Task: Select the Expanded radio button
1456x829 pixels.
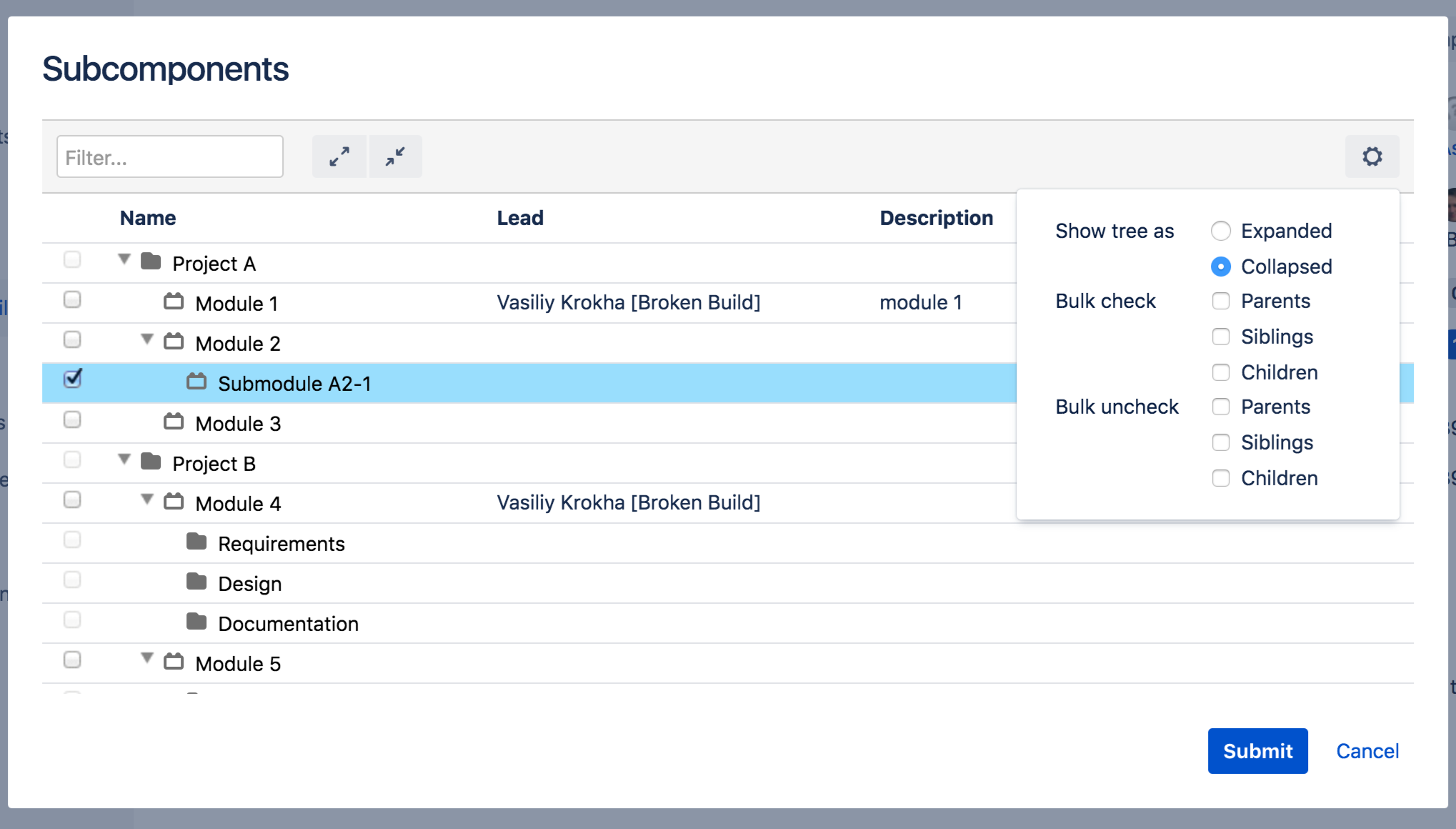Action: coord(1221,231)
